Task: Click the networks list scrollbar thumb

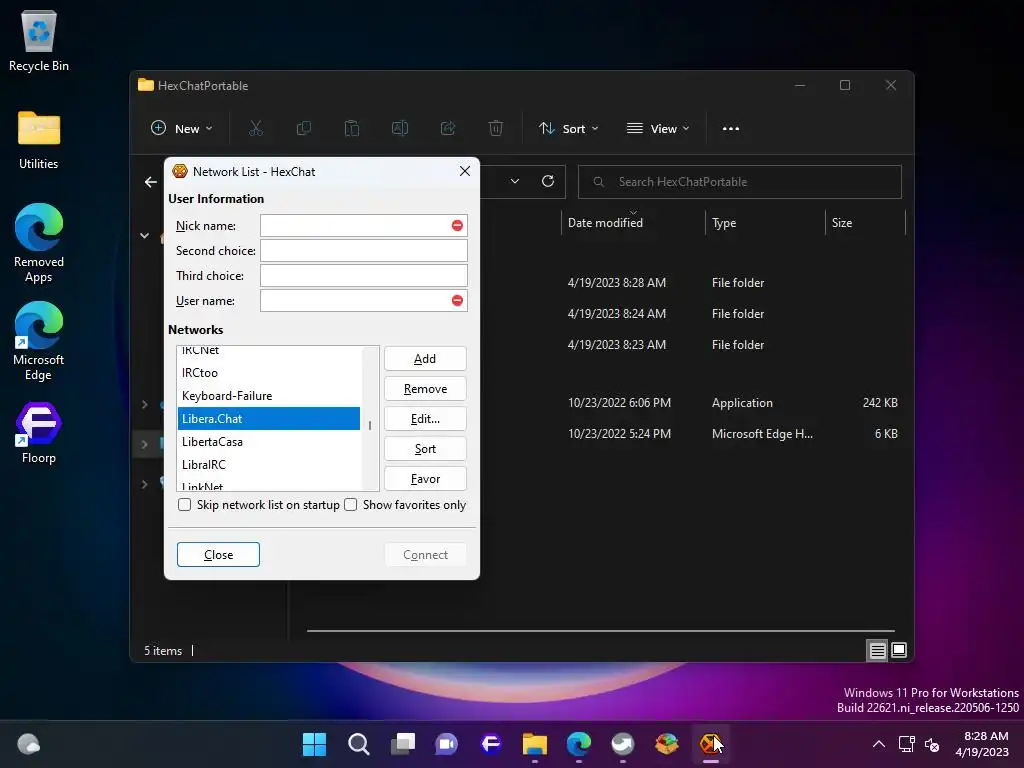Action: (x=370, y=425)
